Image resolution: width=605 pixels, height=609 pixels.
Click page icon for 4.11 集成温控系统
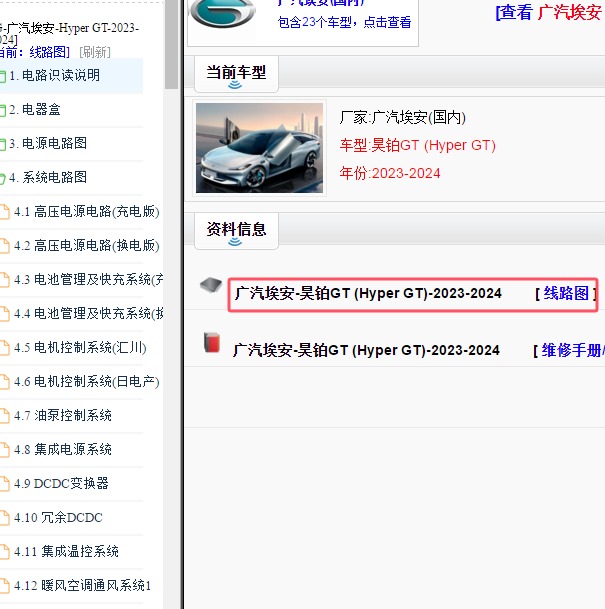(5, 552)
